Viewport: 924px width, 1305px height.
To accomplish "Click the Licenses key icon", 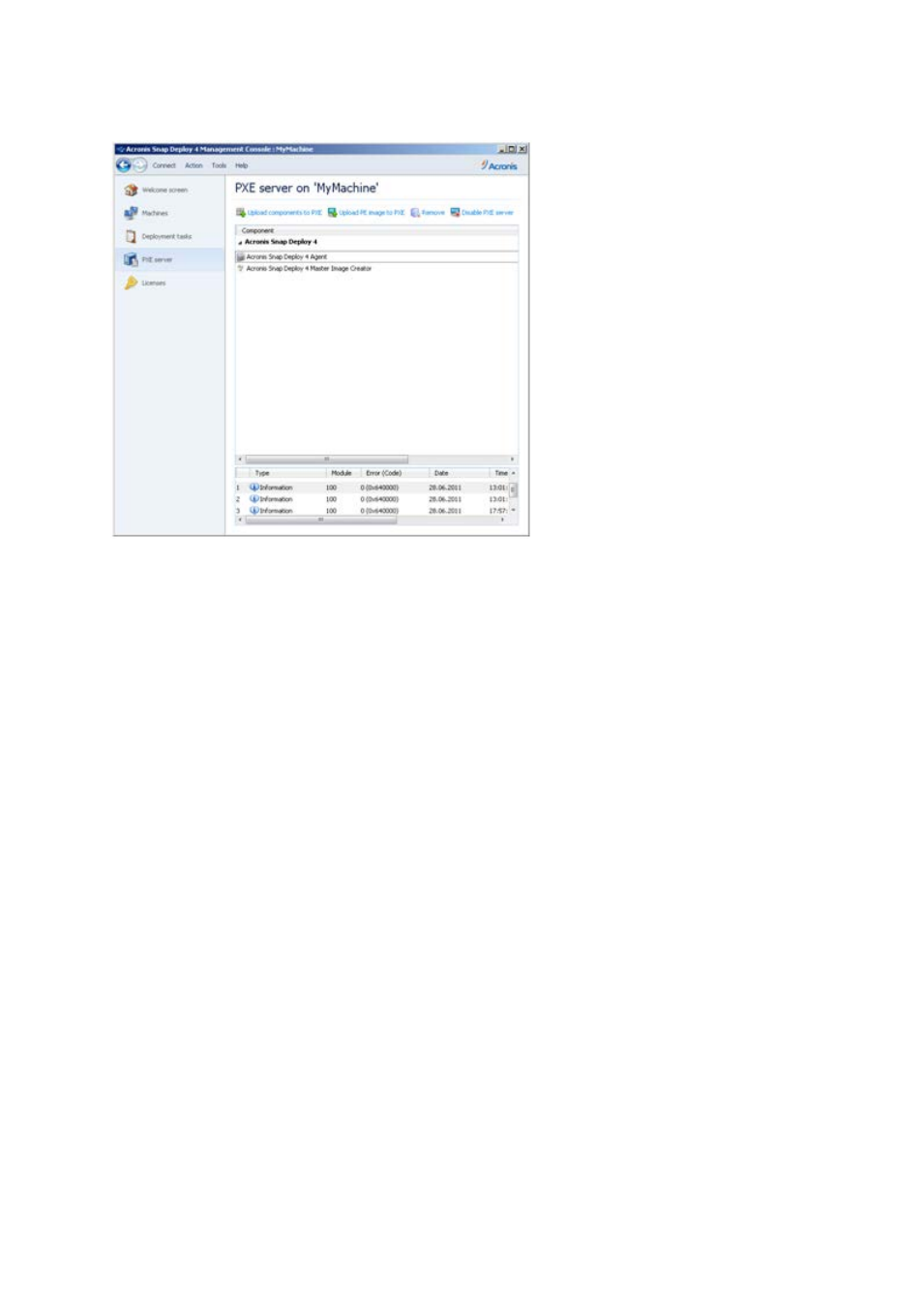I will coord(131,282).
